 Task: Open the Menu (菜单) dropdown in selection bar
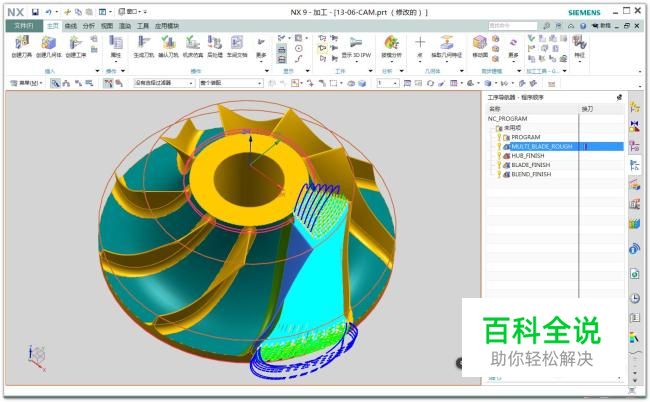click(26, 83)
